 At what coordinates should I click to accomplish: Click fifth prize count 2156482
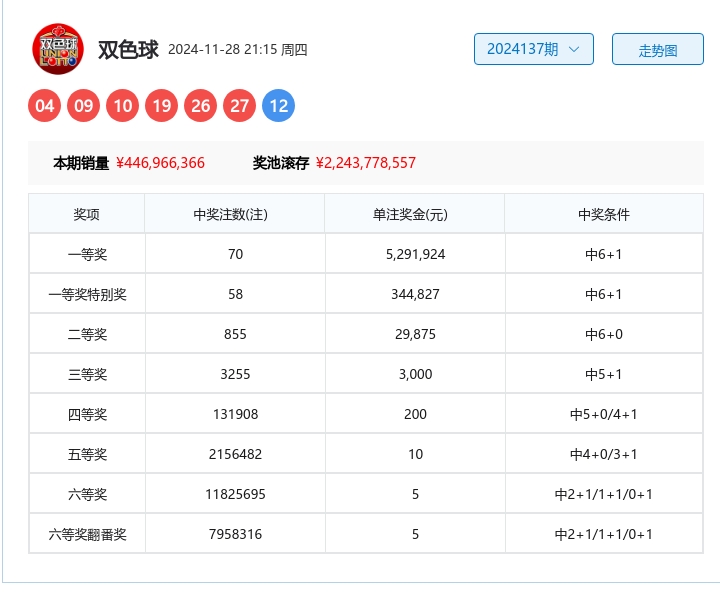pyautogui.click(x=236, y=454)
